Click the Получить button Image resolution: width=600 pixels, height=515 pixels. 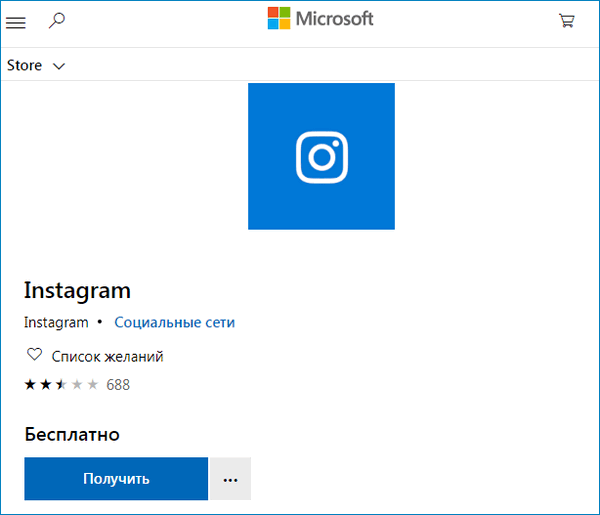(116, 479)
